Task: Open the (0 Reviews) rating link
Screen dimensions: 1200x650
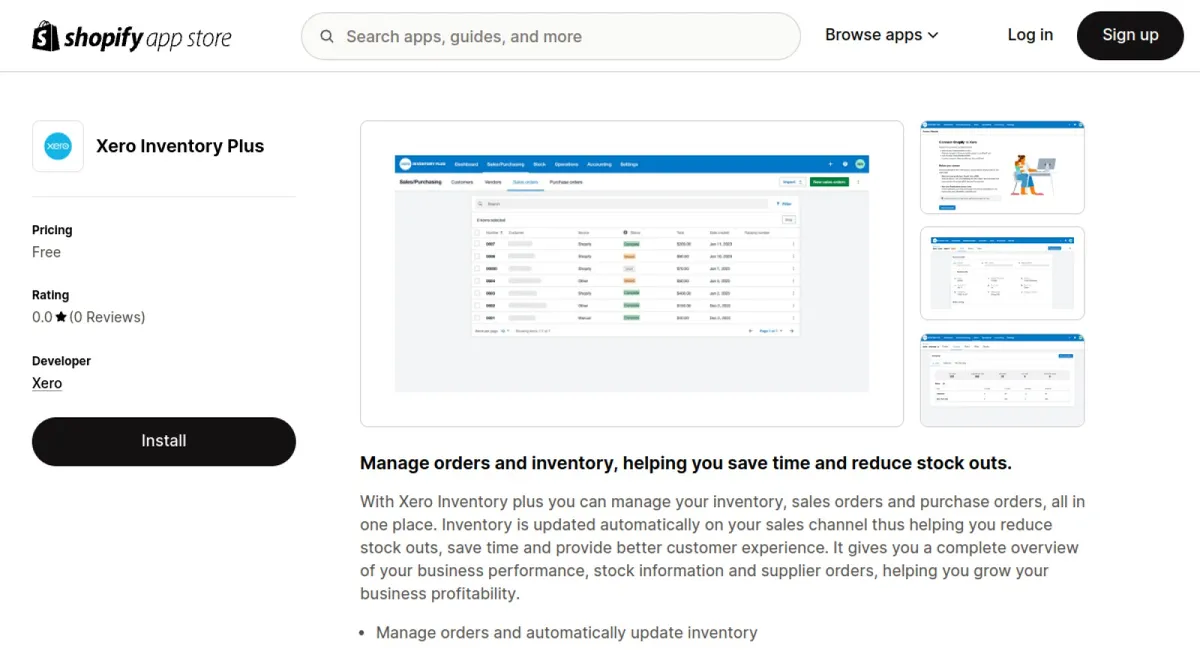Action: pyautogui.click(x=107, y=317)
